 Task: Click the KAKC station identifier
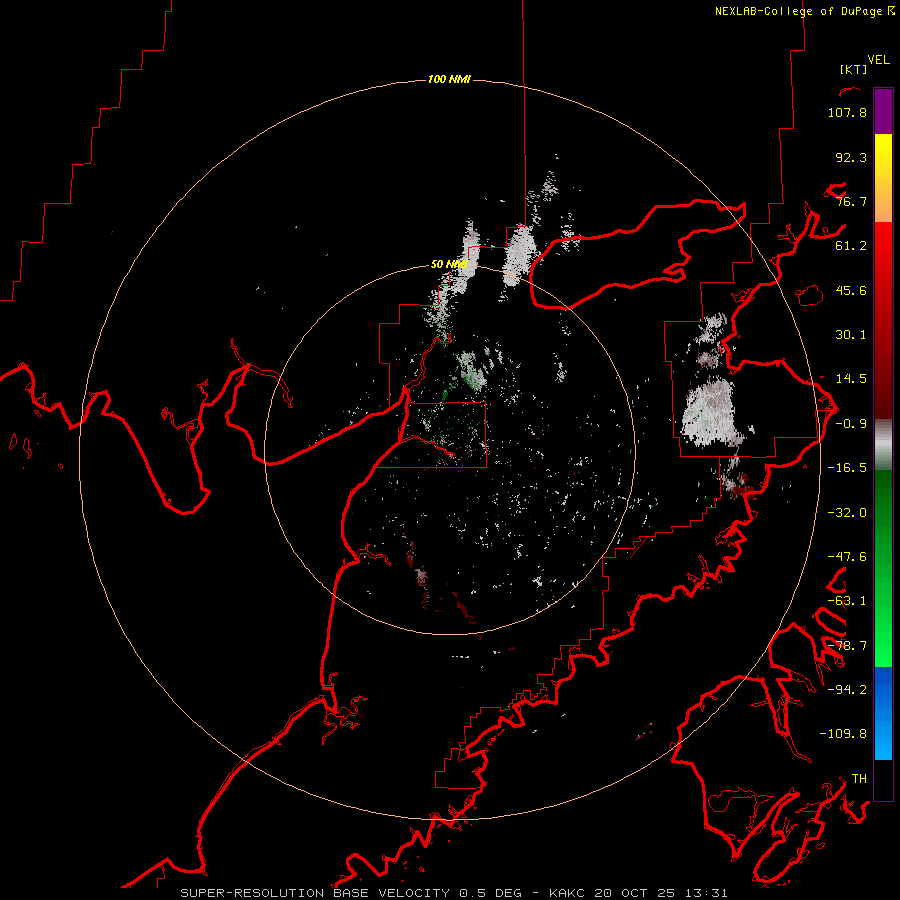(x=567, y=893)
